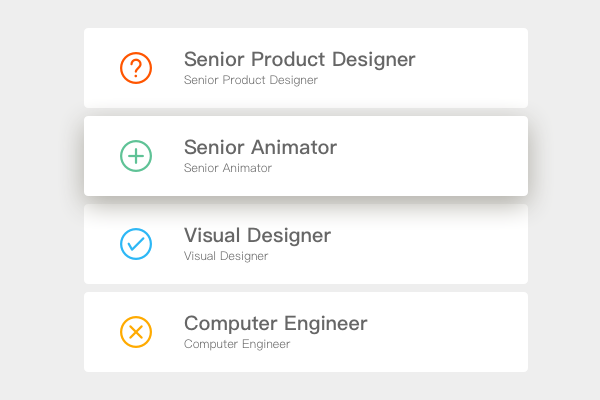This screenshot has height=400, width=600.
Task: Click the small Visual Designer subtitle
Action: click(x=226, y=256)
